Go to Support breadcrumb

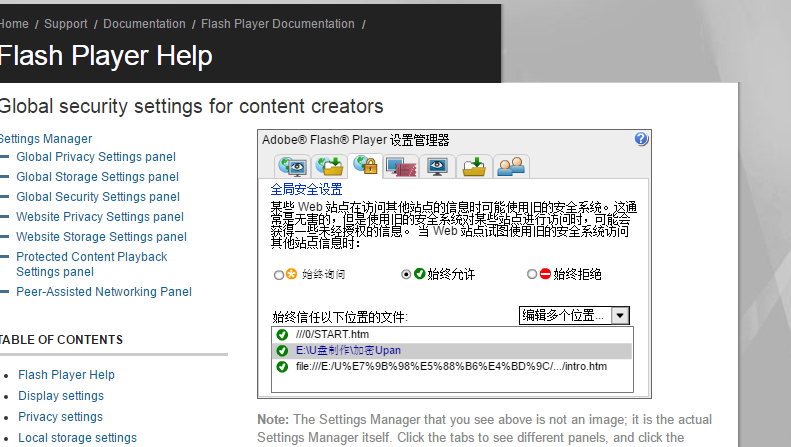tap(66, 24)
